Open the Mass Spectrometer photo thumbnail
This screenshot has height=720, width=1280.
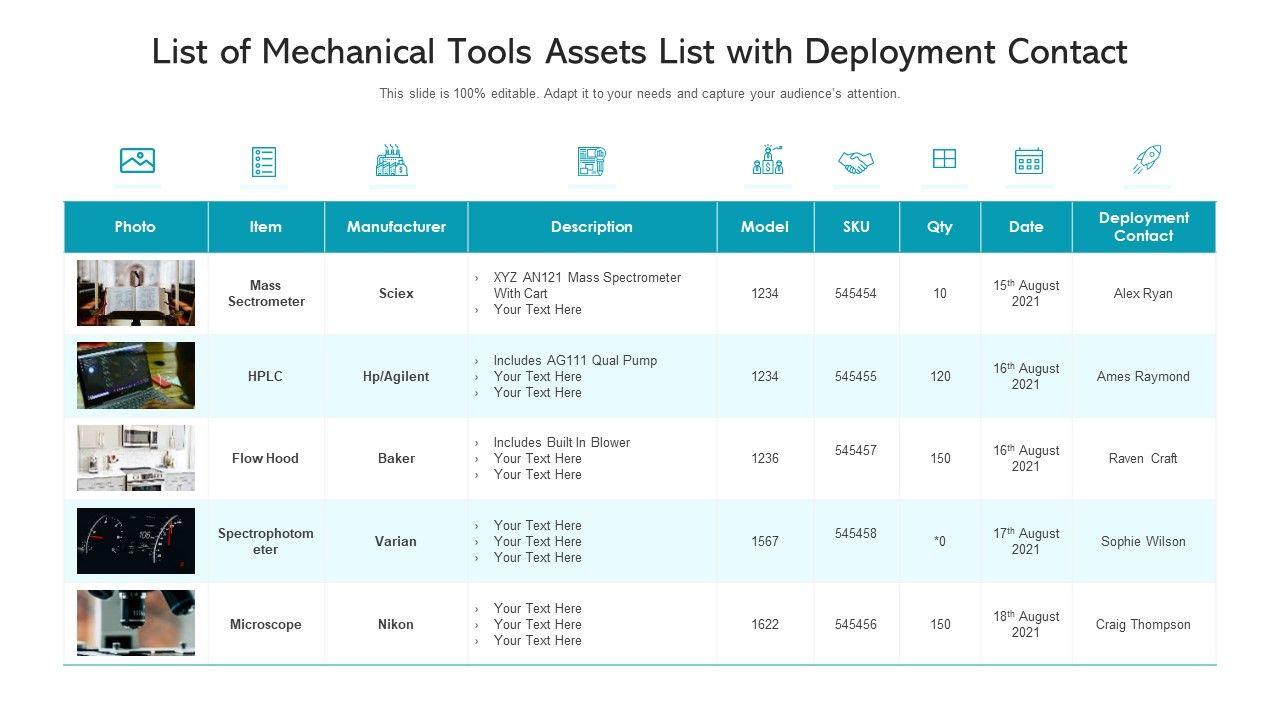coord(136,293)
